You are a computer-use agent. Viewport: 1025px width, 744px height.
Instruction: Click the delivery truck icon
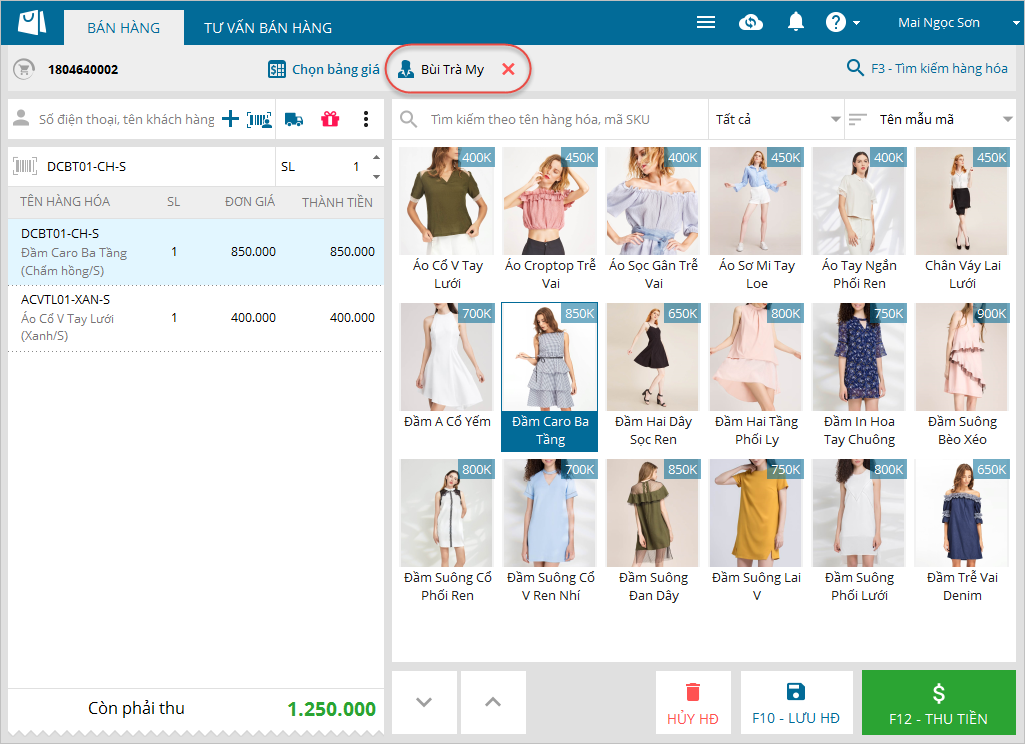tap(294, 119)
